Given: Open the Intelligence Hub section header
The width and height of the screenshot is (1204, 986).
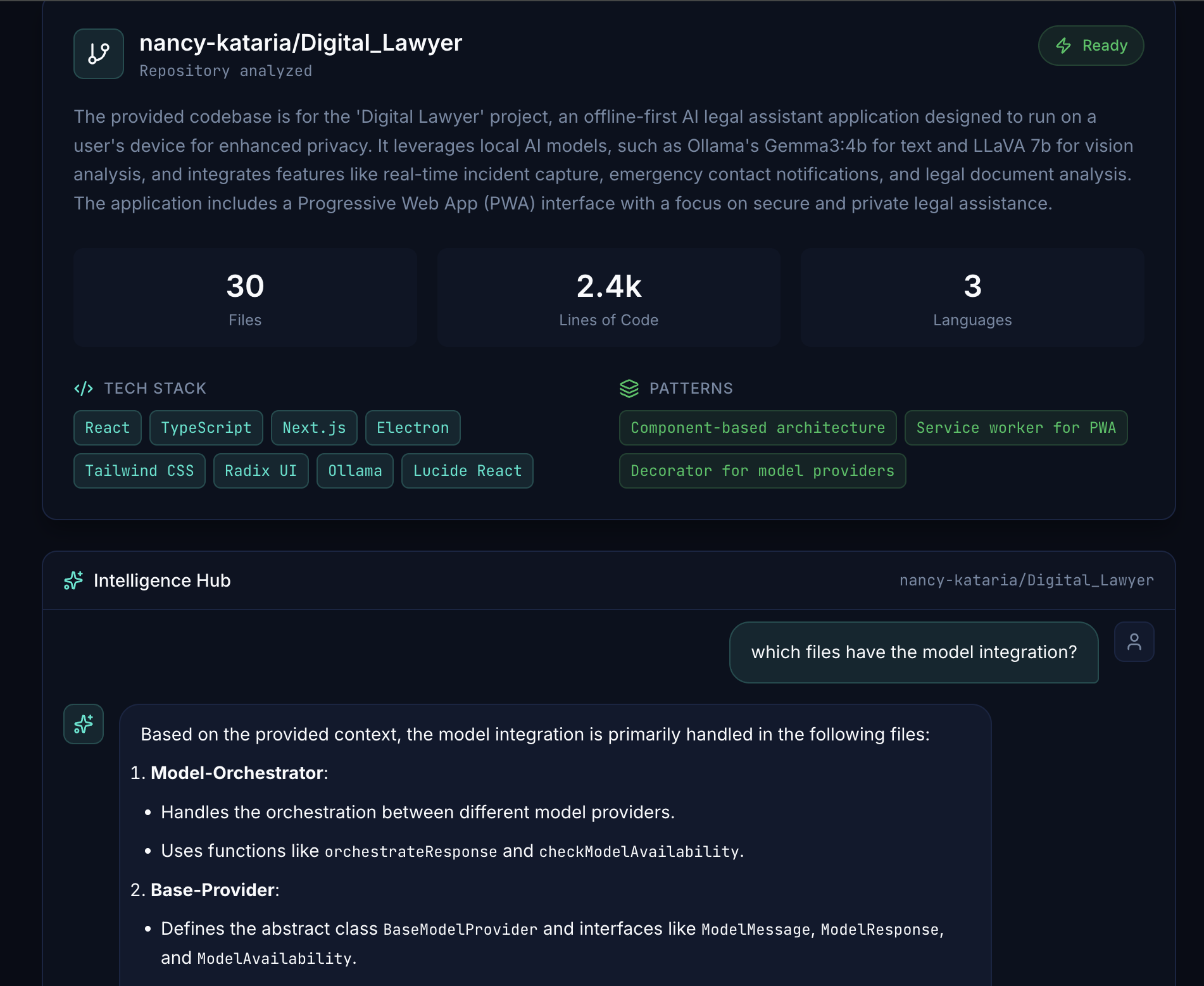Looking at the screenshot, I should click(162, 580).
